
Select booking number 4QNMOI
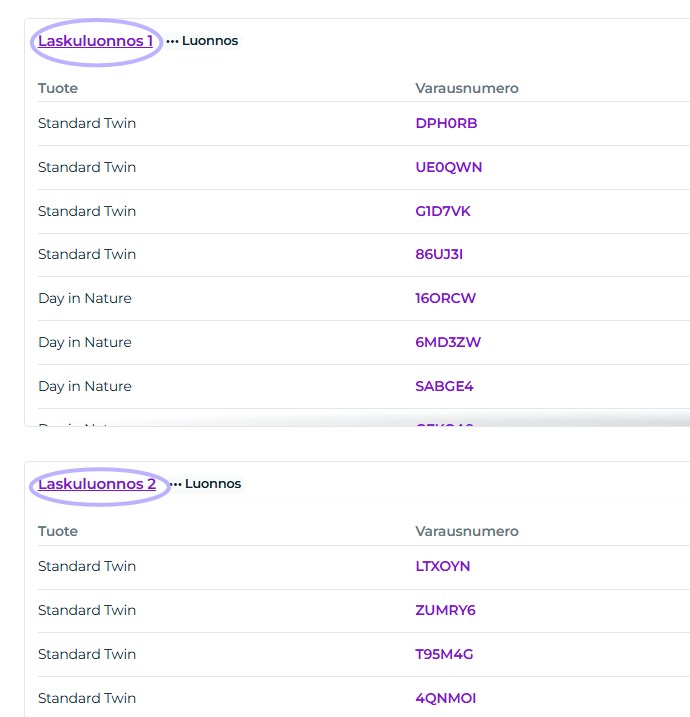click(446, 698)
